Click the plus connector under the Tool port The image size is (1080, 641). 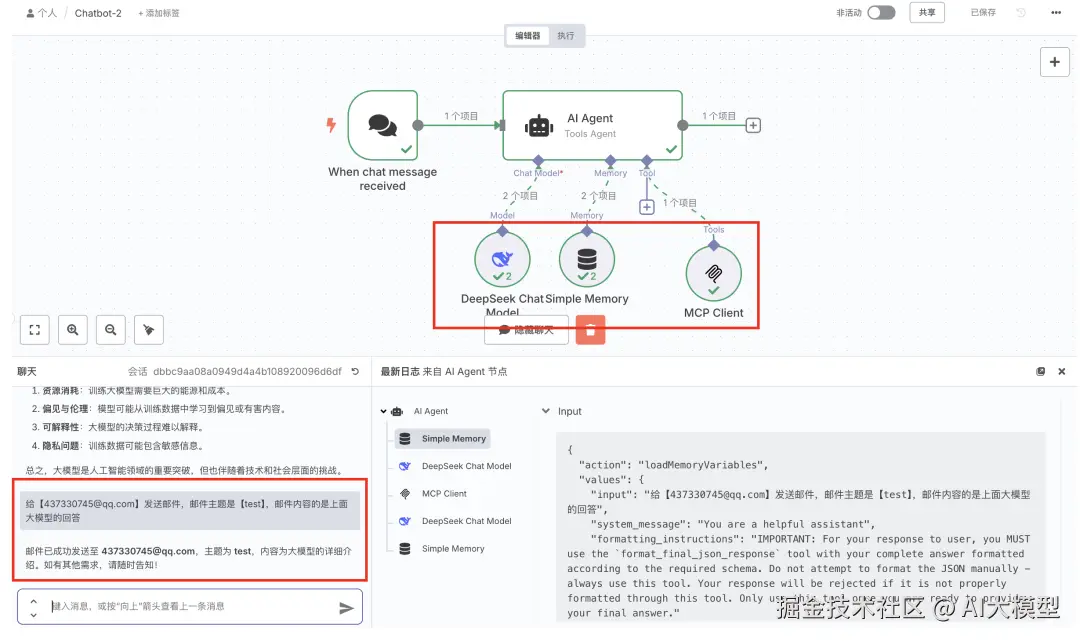[647, 207]
